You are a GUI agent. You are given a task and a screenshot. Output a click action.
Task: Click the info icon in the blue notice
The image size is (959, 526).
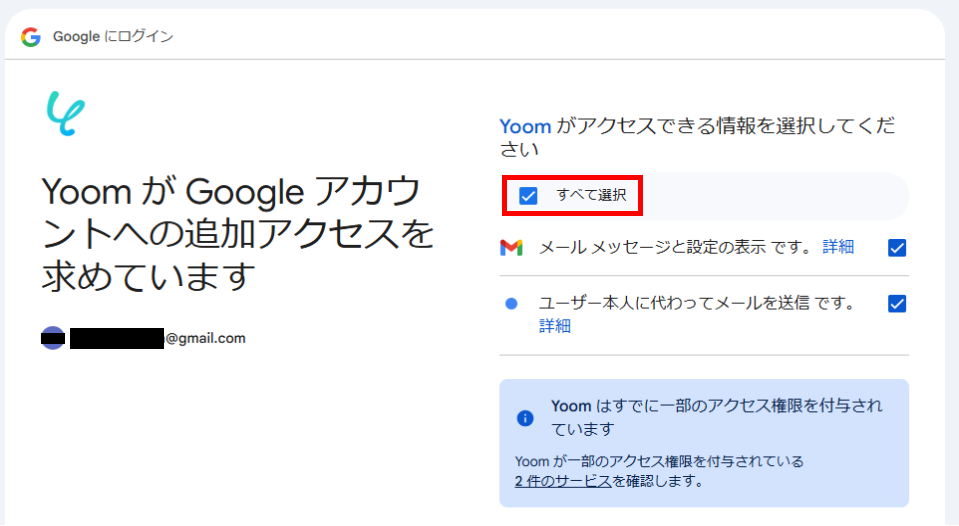(x=525, y=418)
